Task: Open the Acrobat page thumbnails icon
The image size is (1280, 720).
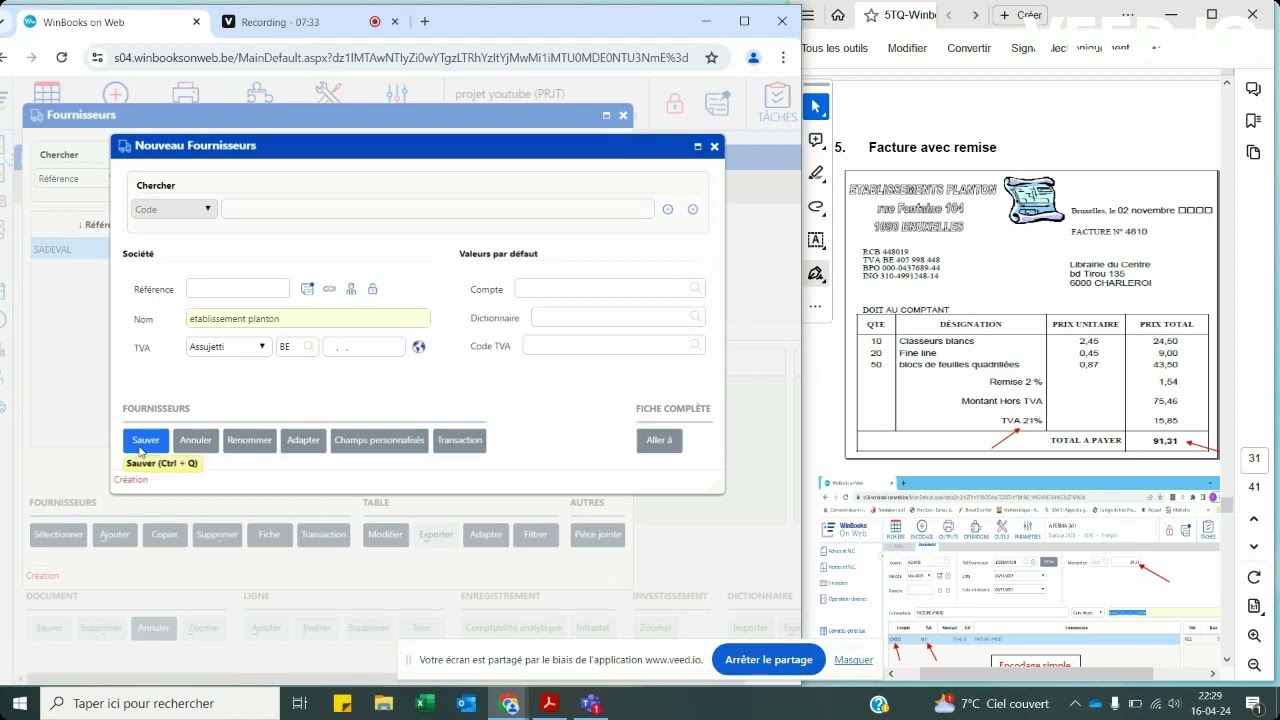Action: coord(1254,152)
